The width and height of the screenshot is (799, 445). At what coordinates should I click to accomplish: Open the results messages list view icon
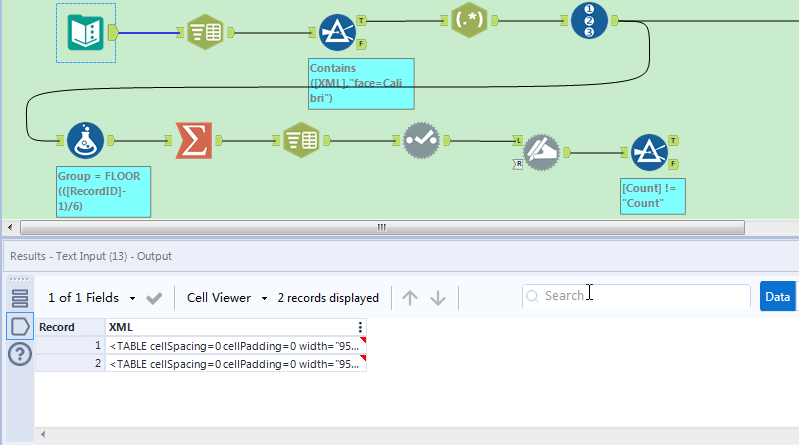pos(20,298)
